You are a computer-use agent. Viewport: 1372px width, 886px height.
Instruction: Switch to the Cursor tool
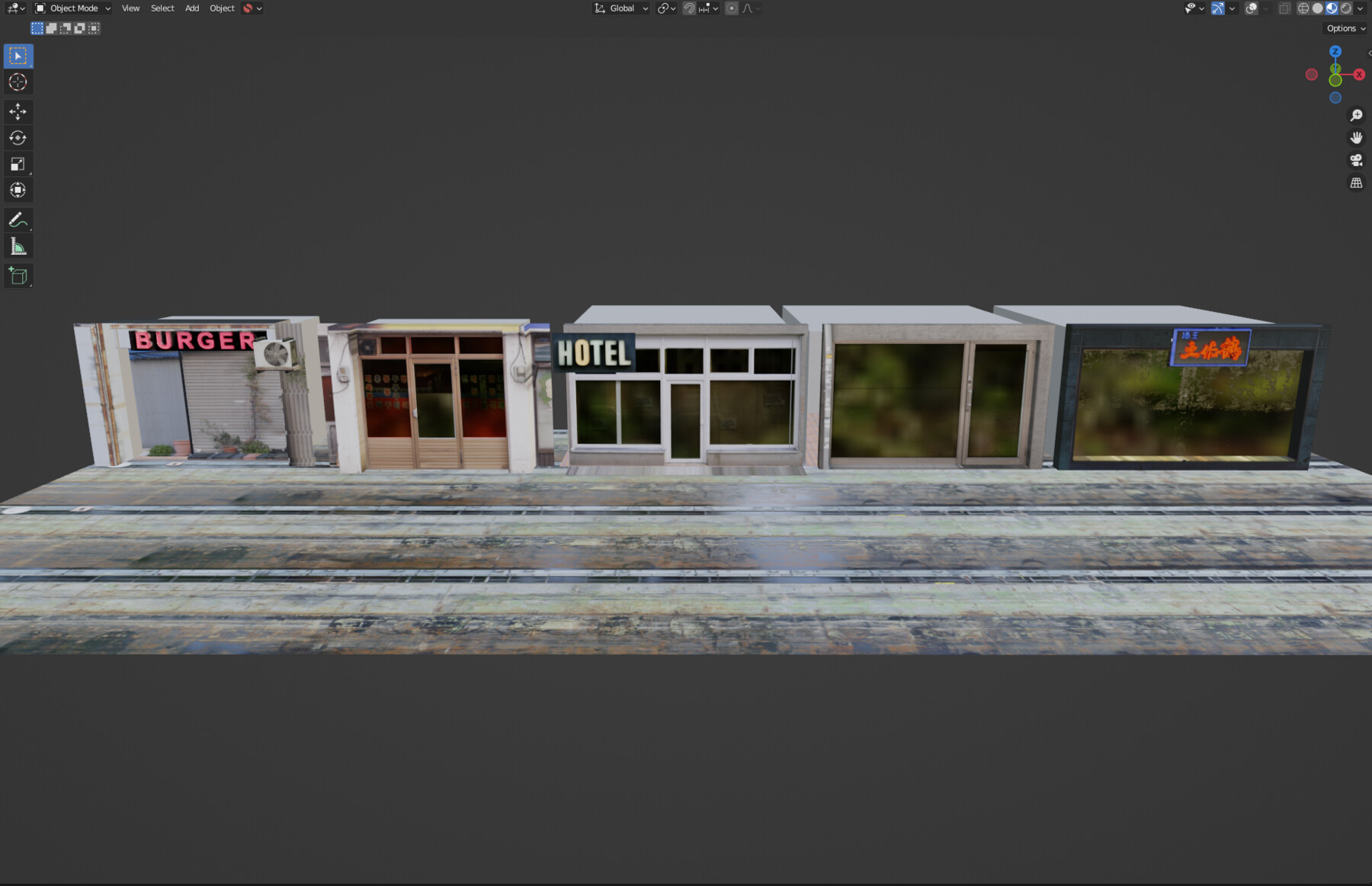[x=18, y=82]
